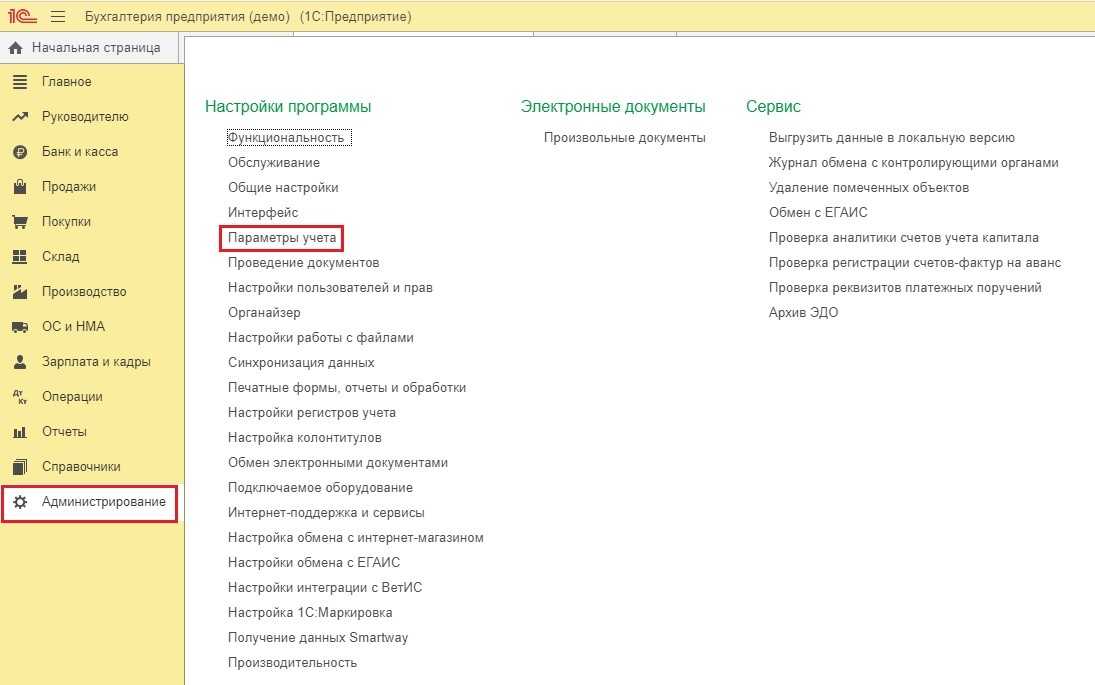Click the Администрирование gear icon
The image size is (1095, 685).
tap(20, 501)
